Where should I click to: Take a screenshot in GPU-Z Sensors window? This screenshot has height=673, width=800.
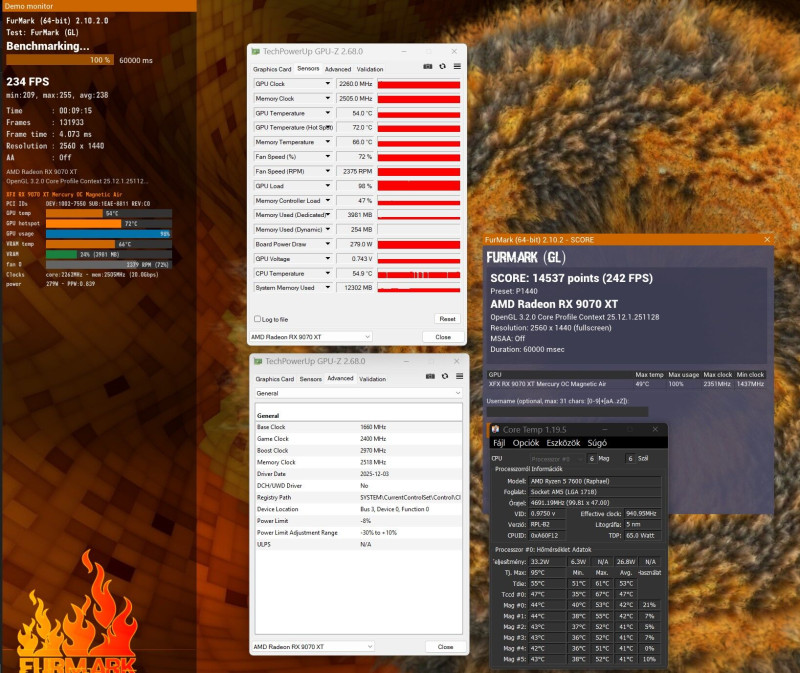coord(428,66)
